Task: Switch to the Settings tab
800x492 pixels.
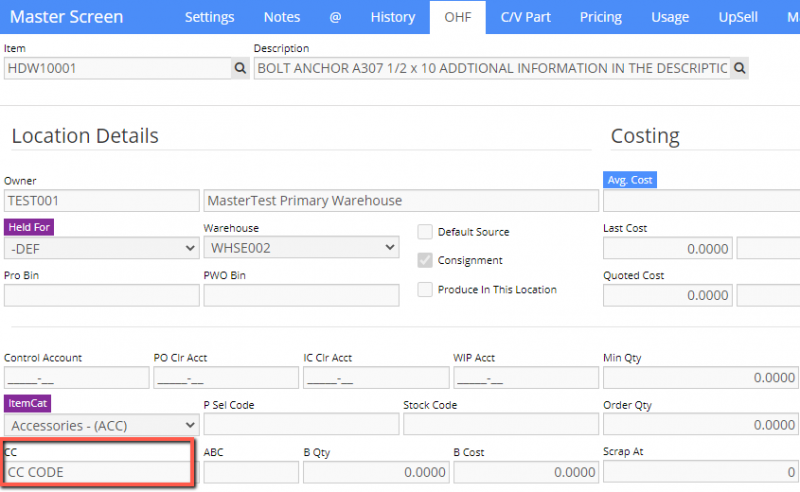Action: (x=209, y=17)
